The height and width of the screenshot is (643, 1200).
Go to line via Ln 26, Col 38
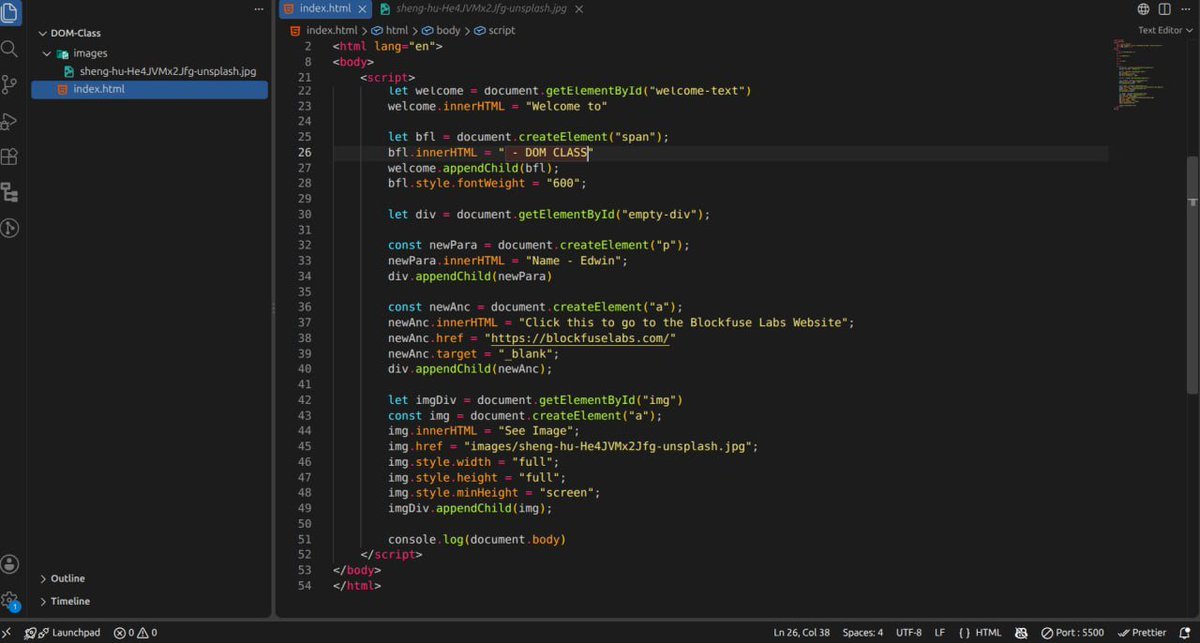pos(802,633)
